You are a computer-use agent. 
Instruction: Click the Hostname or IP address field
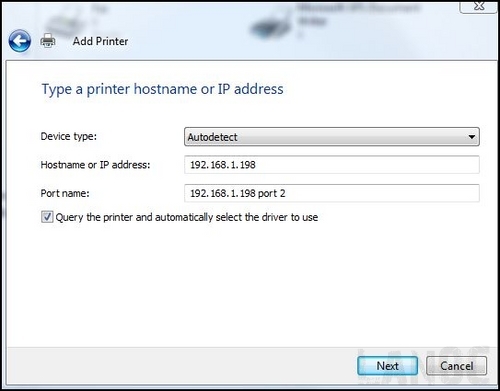332,165
